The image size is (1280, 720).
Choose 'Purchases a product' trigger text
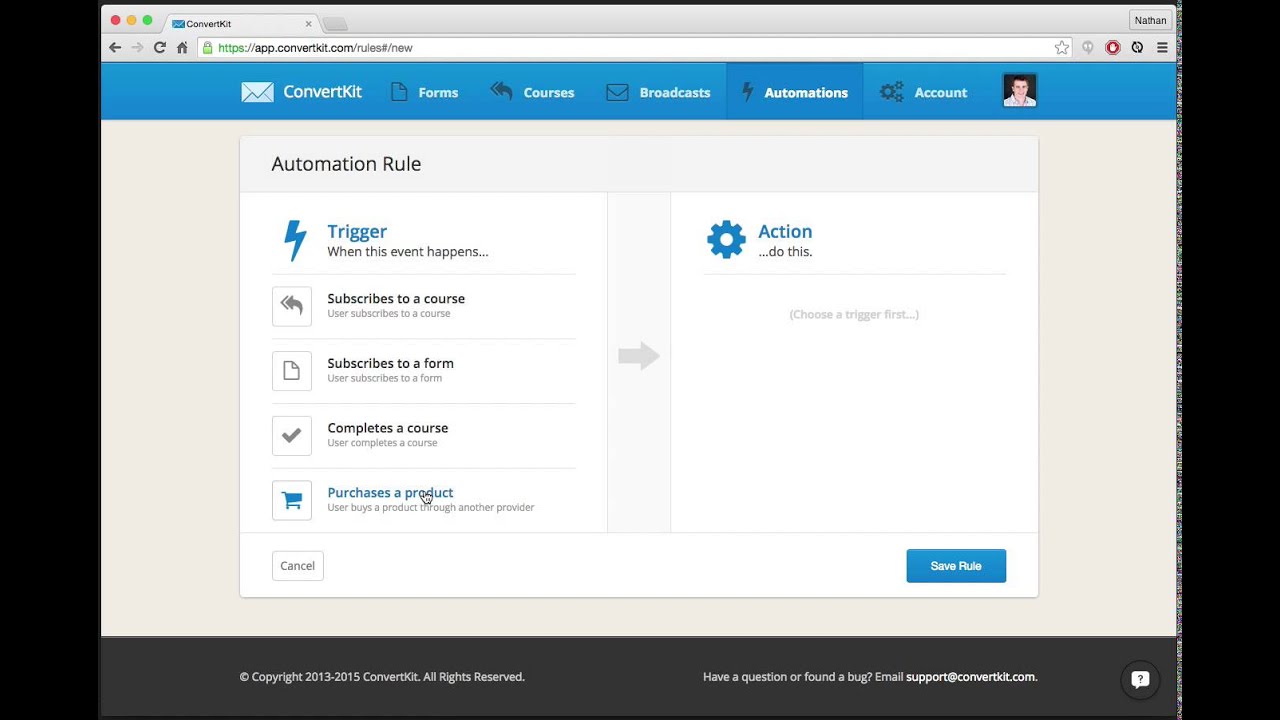[x=390, y=492]
